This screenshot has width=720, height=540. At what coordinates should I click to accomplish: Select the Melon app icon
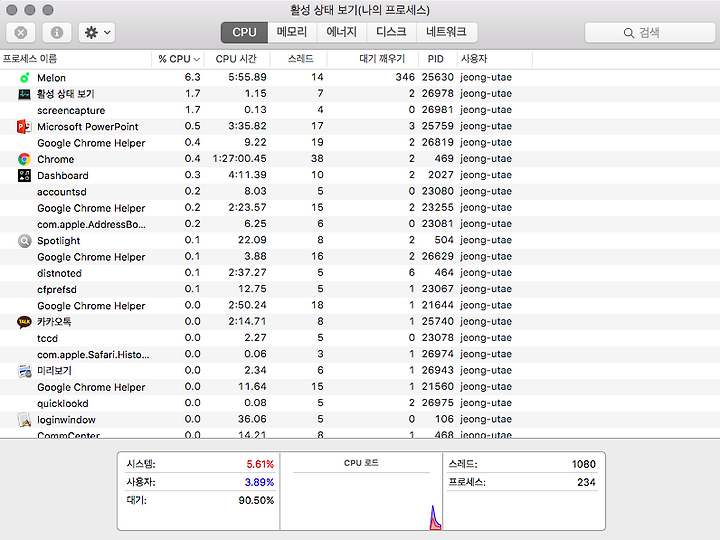click(x=24, y=78)
